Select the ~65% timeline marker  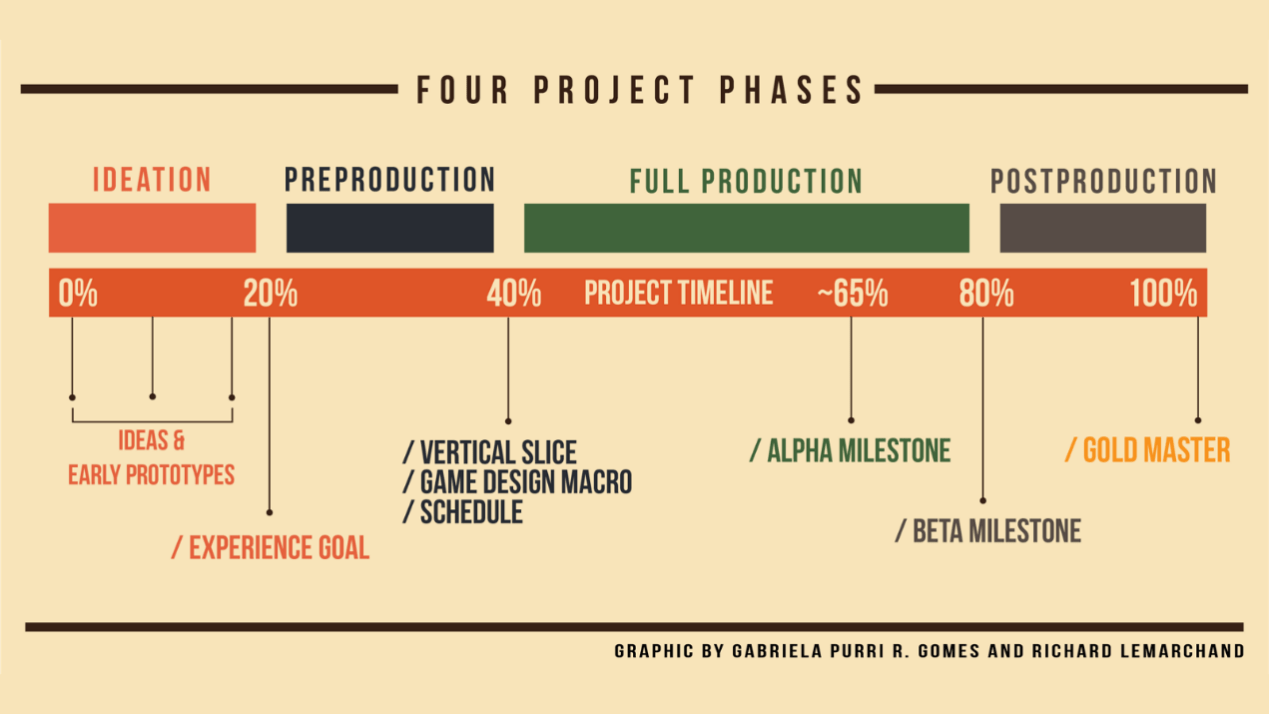click(x=852, y=293)
